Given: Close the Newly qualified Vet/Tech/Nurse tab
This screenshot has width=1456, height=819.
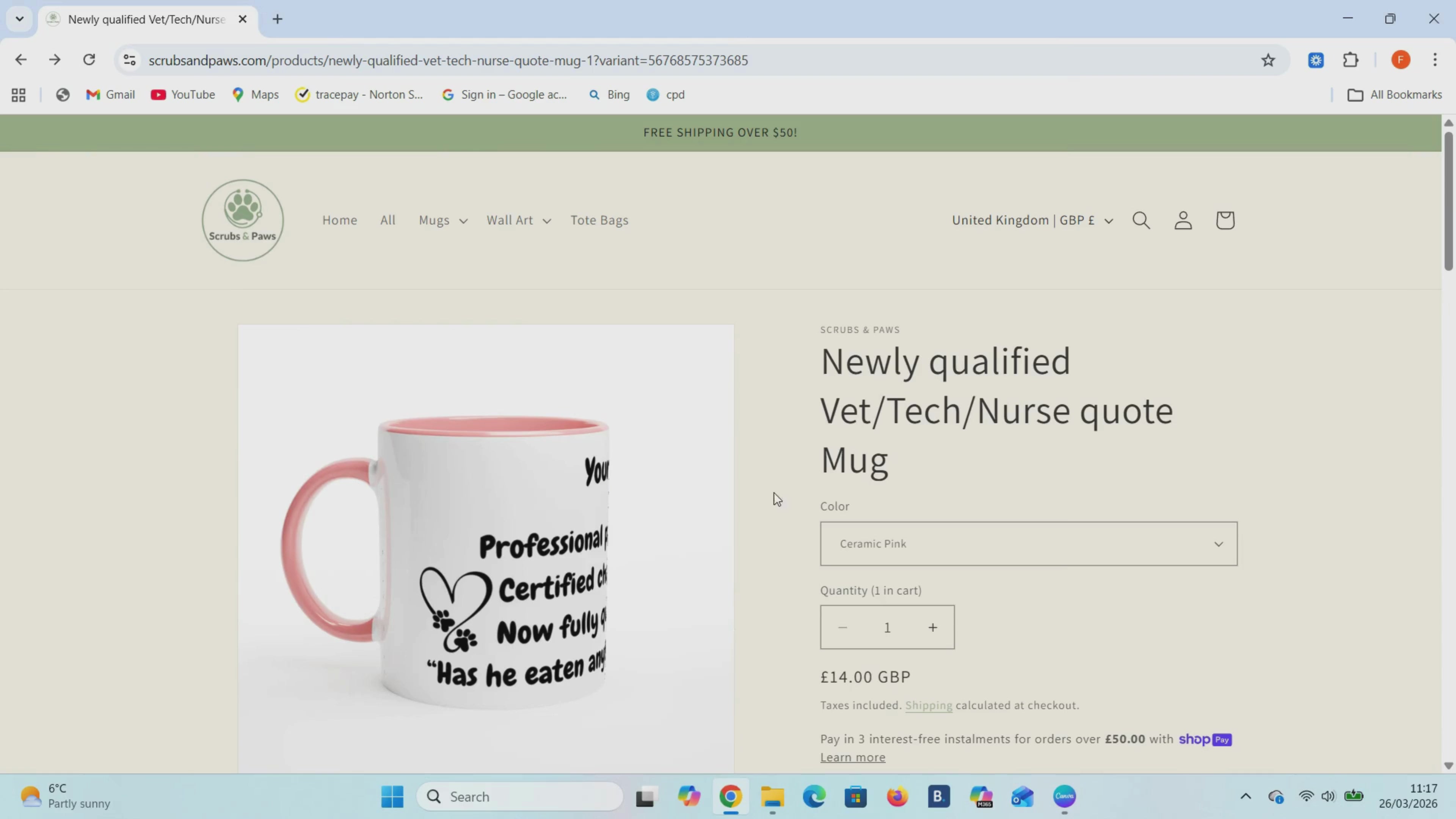Looking at the screenshot, I should click(x=243, y=19).
